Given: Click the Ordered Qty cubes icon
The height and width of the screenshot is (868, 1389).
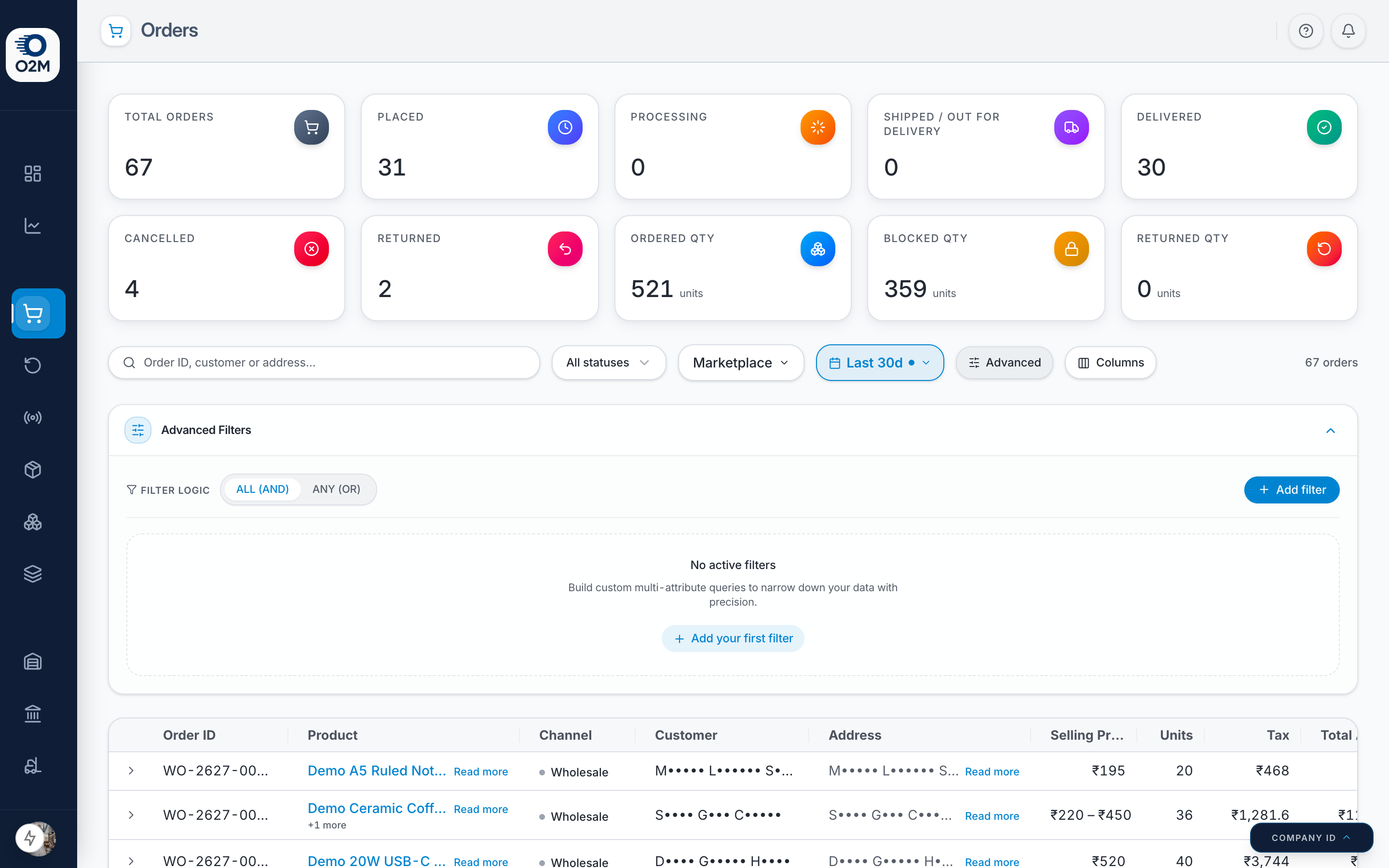Looking at the screenshot, I should (818, 248).
